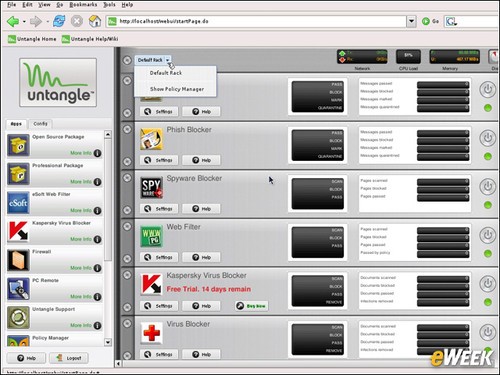Open the Bookmarks menu
500x375 pixels.
point(83,5)
